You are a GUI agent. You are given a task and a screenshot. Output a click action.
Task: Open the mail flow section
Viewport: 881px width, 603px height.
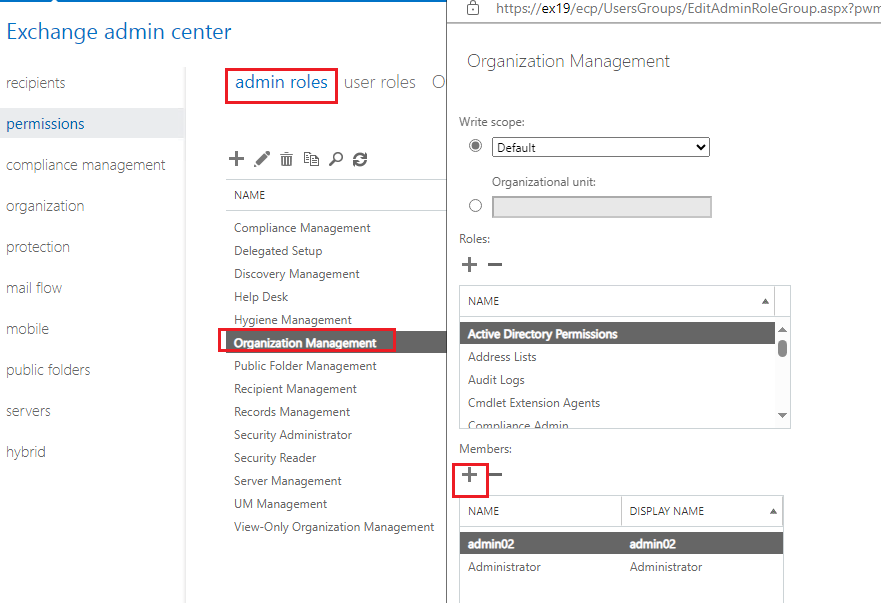coord(34,287)
